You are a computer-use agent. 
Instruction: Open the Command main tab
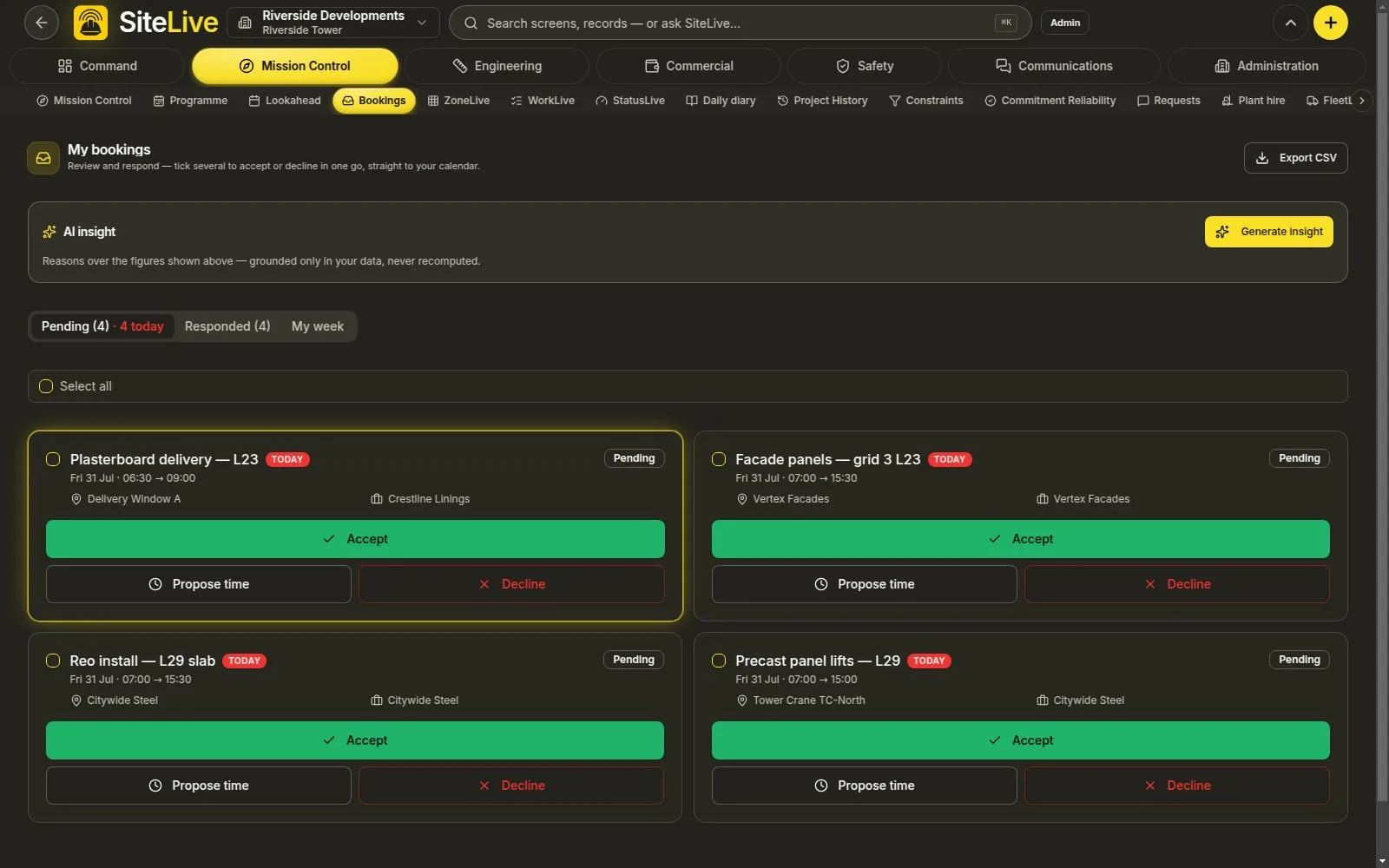(x=97, y=66)
